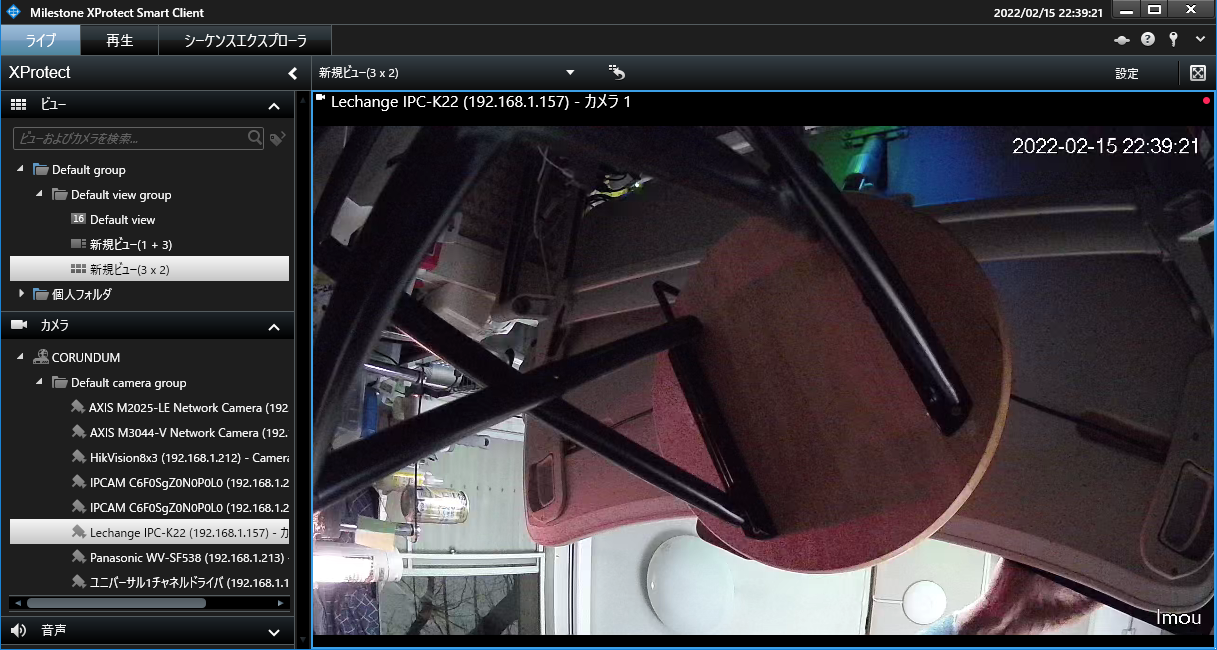The image size is (1217, 650).
Task: Click the layout icon beside 新規ビュー(1 + 3)
Action: pyautogui.click(x=78, y=244)
